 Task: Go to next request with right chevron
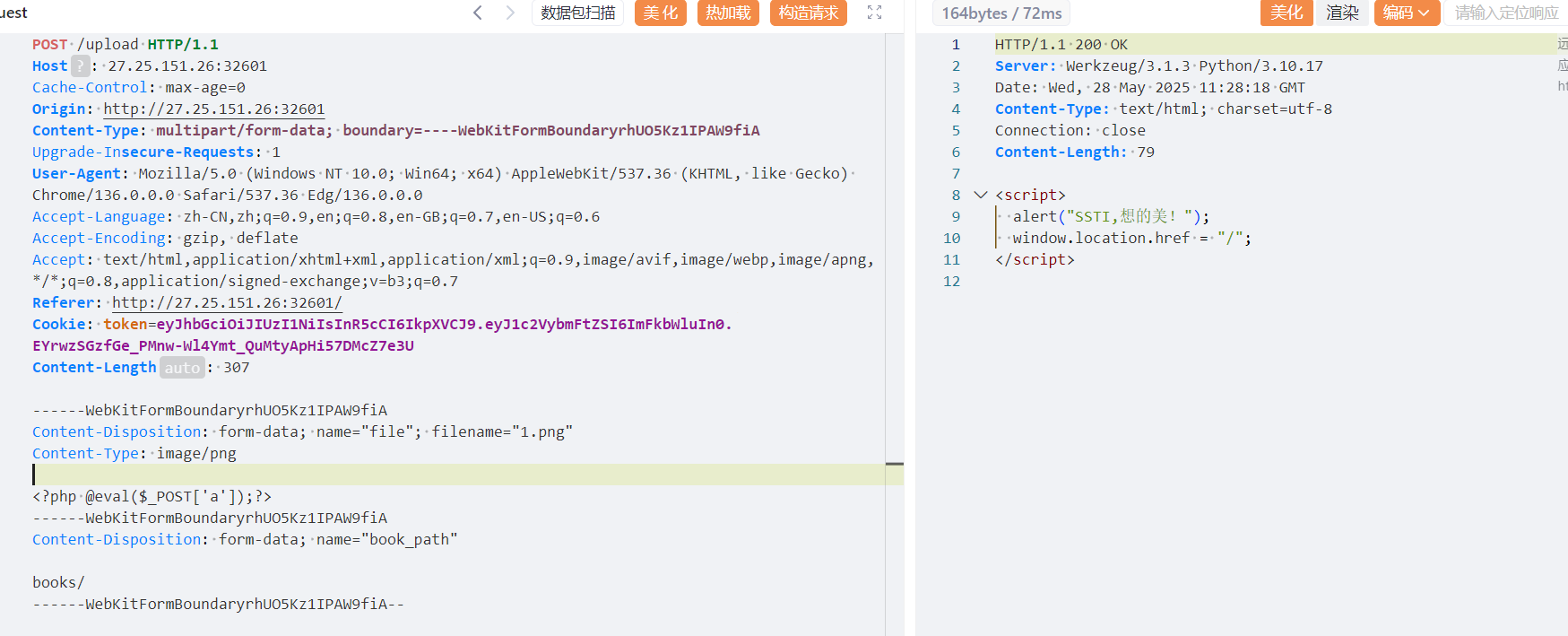tap(510, 13)
